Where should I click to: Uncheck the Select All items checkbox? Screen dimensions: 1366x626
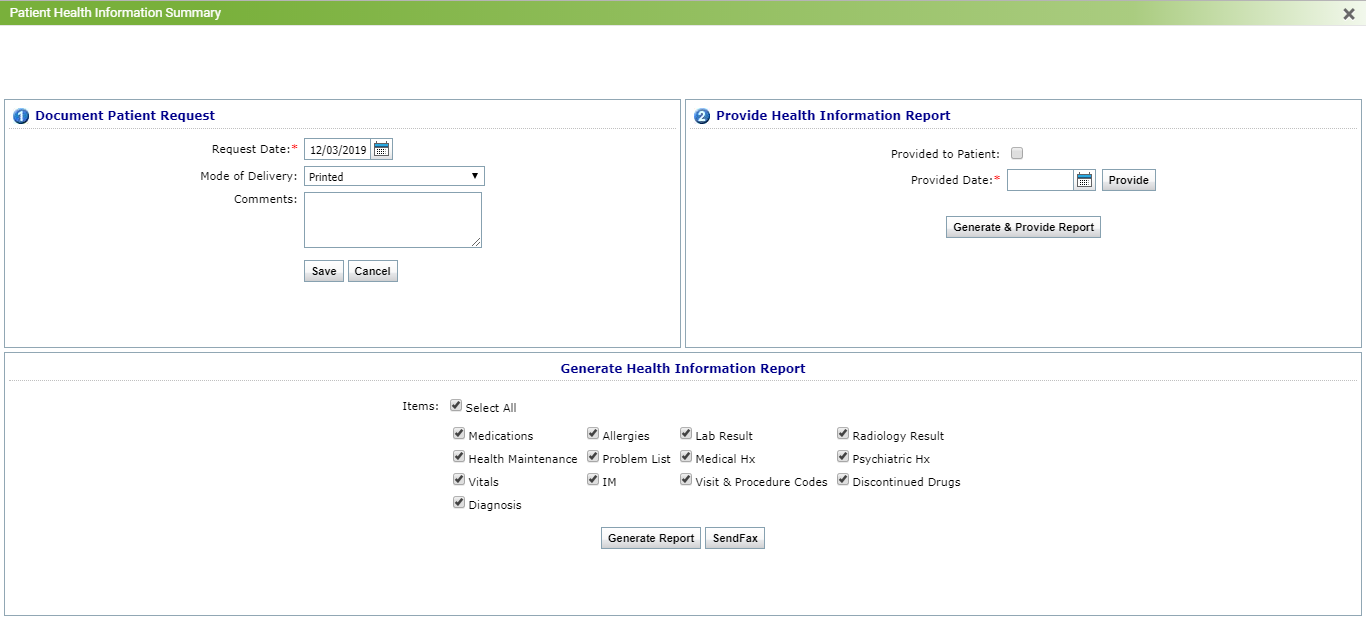coord(456,406)
